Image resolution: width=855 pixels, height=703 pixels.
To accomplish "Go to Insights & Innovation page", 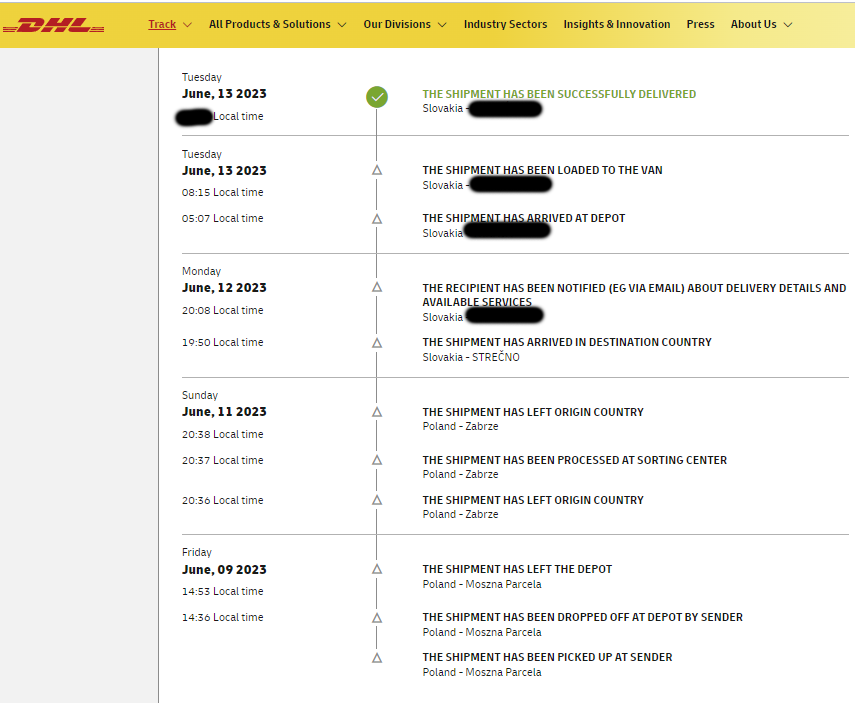I will 616,24.
